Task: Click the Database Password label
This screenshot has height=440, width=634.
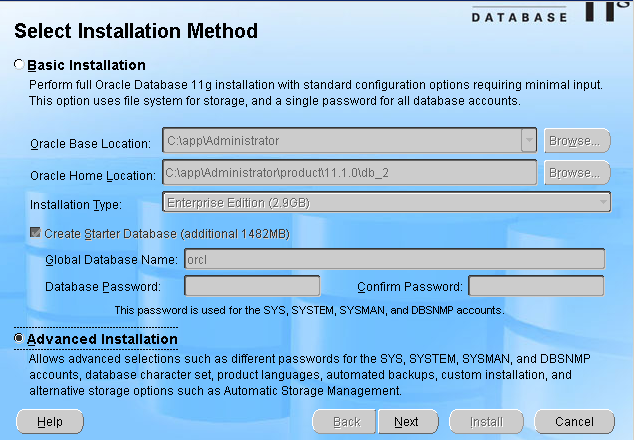Action: [103, 287]
